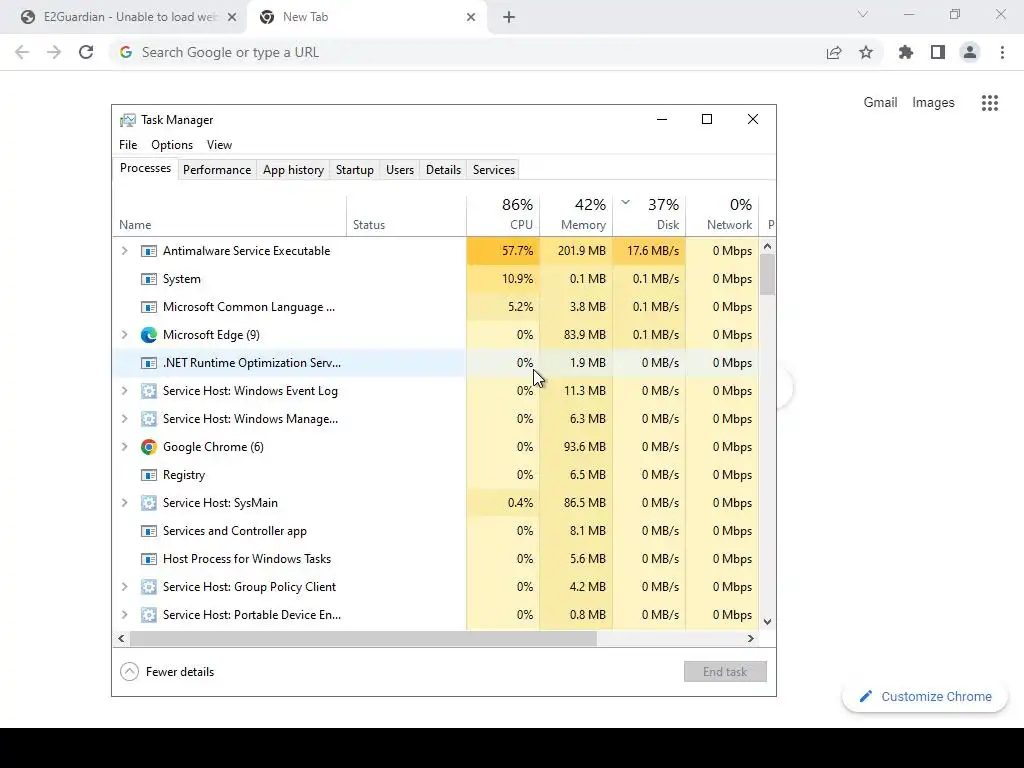Click Service Host: Windows Event Log icon
1024x768 pixels.
coord(149,391)
